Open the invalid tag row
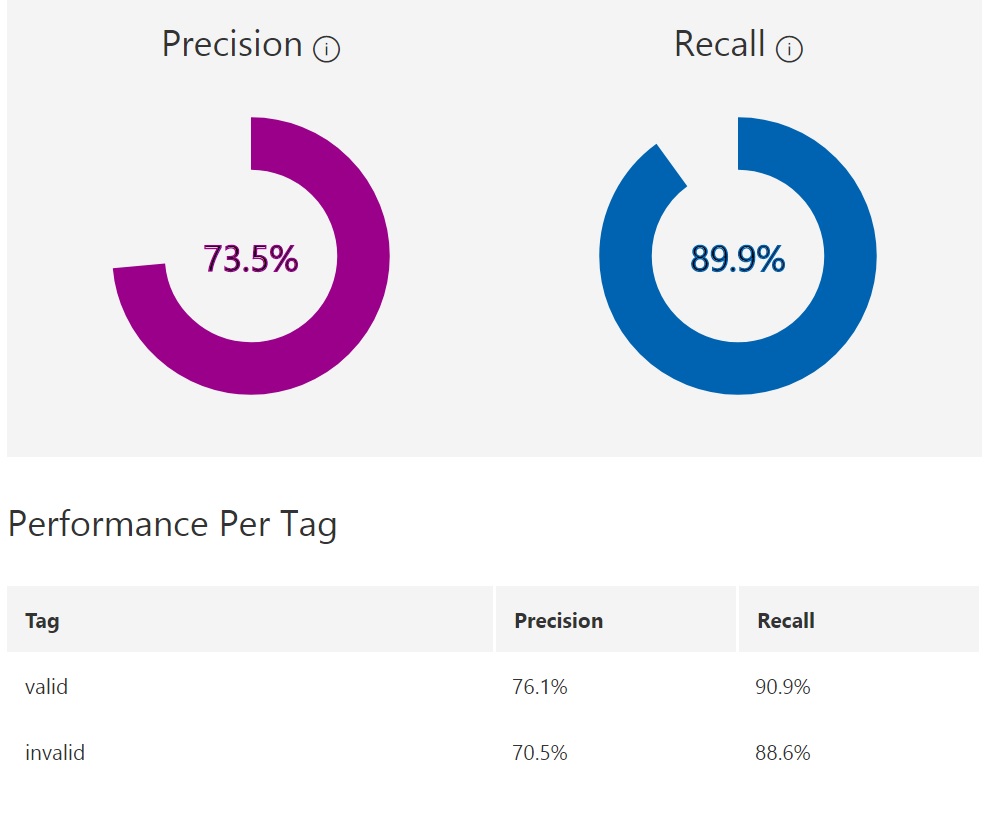The width and height of the screenshot is (991, 817). click(55, 753)
